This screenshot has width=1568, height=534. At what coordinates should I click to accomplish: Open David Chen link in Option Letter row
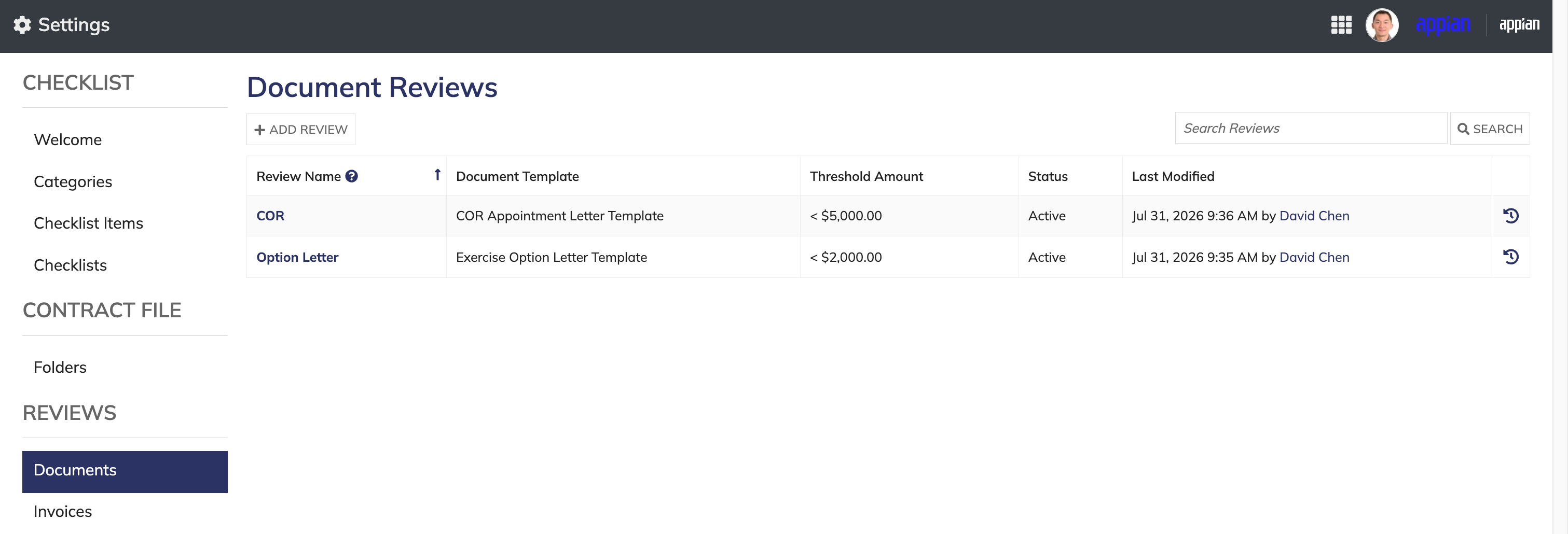[x=1314, y=257]
